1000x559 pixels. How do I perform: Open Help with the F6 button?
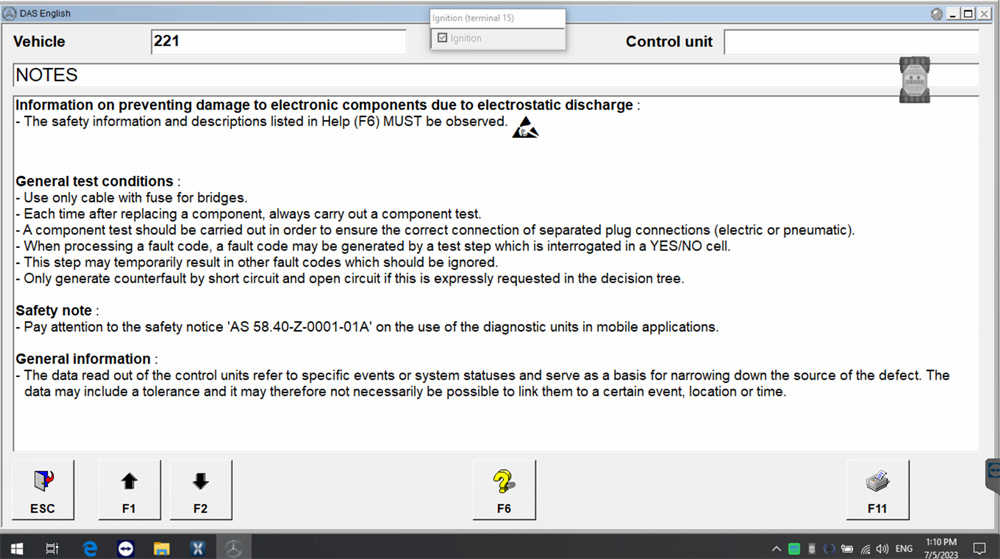(x=504, y=490)
